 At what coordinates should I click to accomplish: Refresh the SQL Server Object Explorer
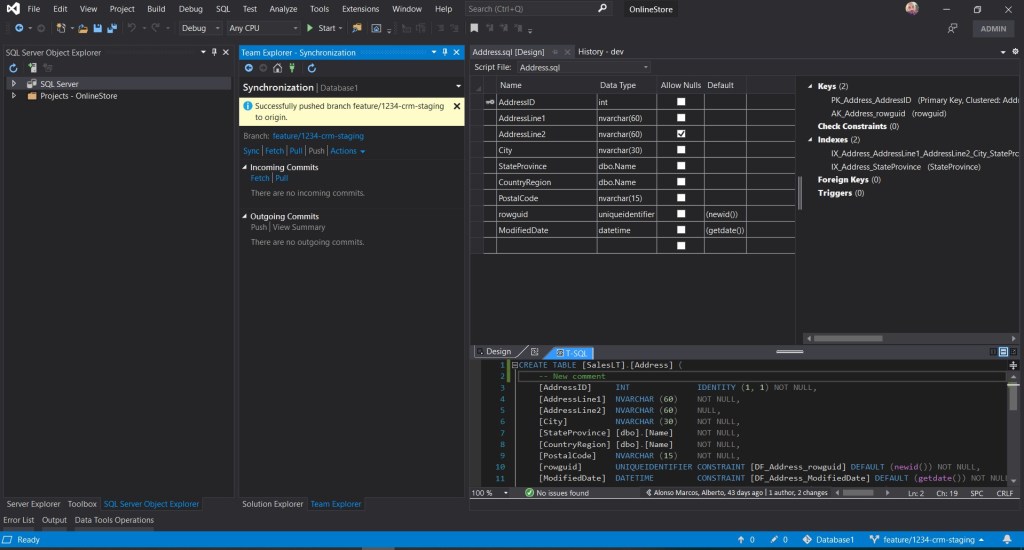[x=15, y=68]
